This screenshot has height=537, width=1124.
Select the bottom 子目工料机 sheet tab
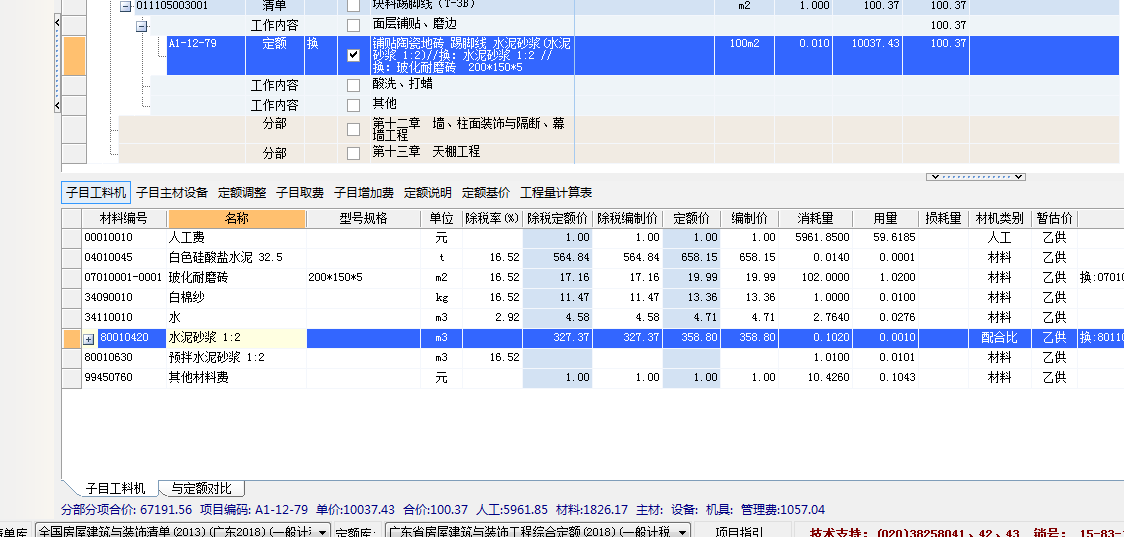(115, 489)
